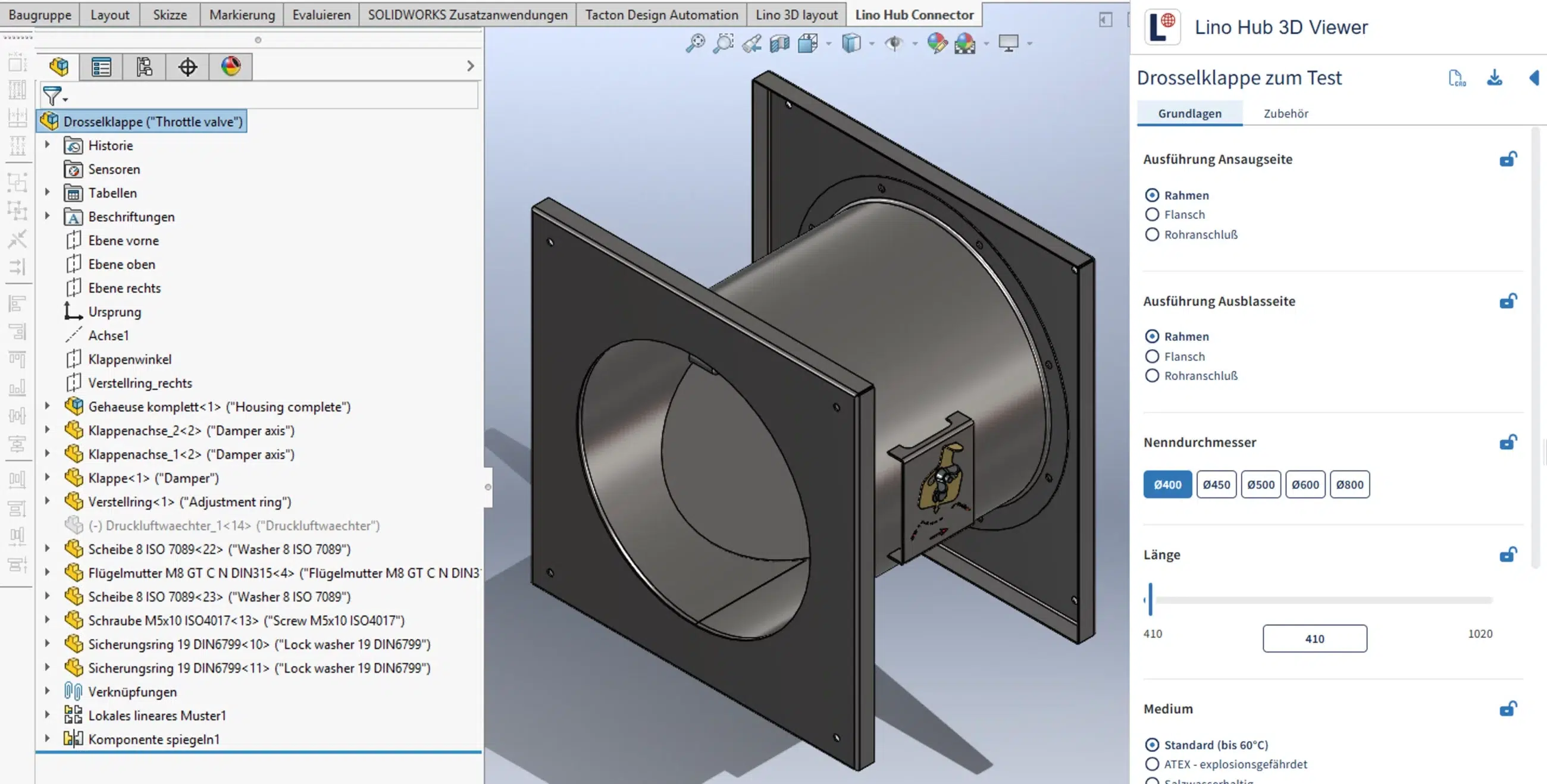The width and height of the screenshot is (1547, 784).
Task: Open the ConfigurationManager tab icon
Action: (x=144, y=66)
